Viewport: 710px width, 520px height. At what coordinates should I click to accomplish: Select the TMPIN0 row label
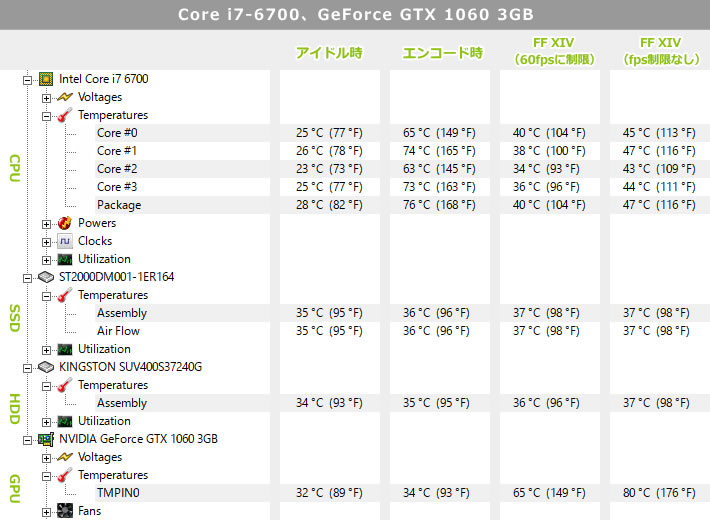[118, 493]
